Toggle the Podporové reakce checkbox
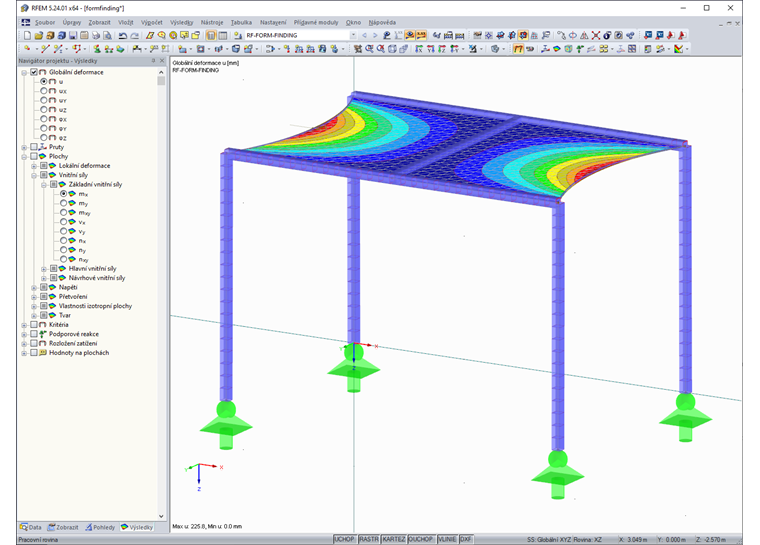The width and height of the screenshot is (760, 545). pos(34,334)
